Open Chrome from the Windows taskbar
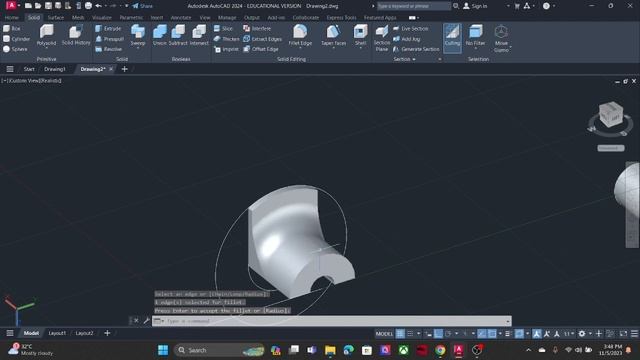The height and width of the screenshot is (360, 640). coord(440,350)
